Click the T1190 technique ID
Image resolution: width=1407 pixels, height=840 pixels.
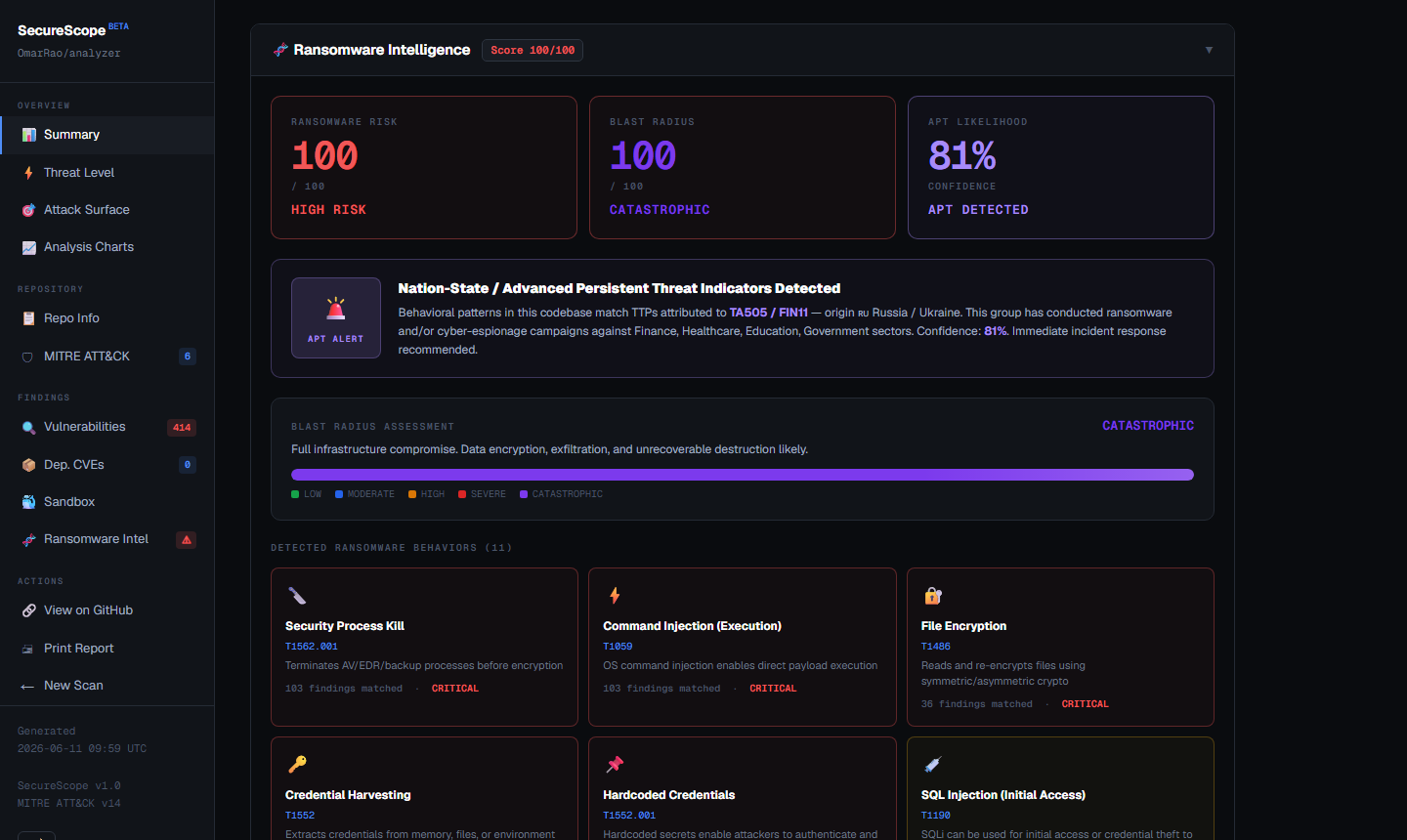[x=936, y=816]
